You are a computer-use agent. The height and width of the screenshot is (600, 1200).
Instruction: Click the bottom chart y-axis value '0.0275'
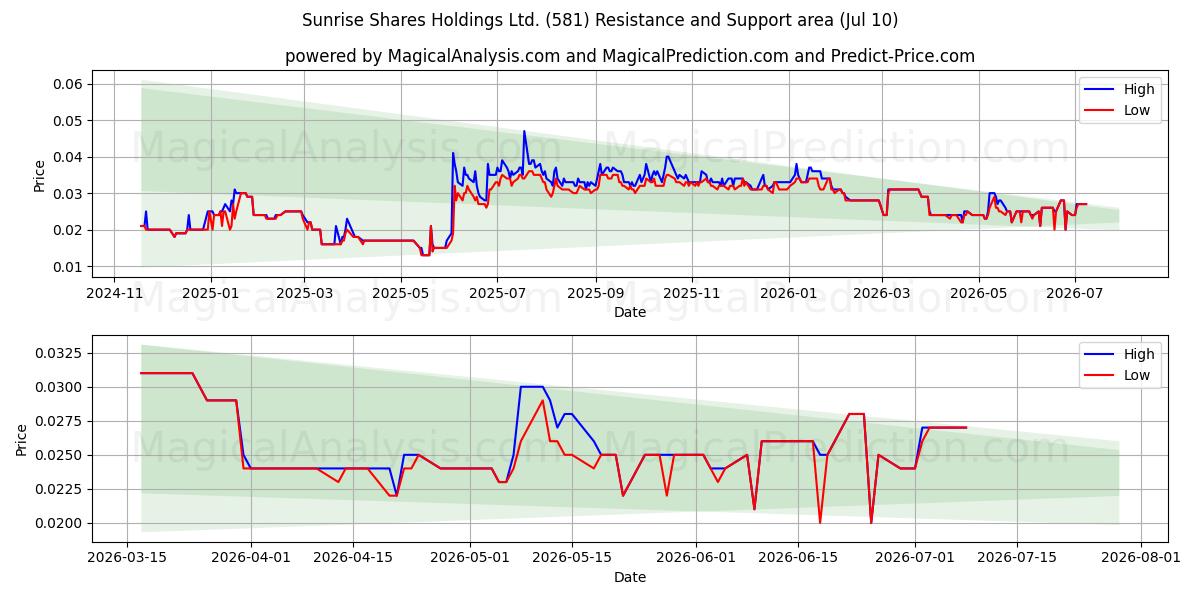pyautogui.click(x=59, y=421)
